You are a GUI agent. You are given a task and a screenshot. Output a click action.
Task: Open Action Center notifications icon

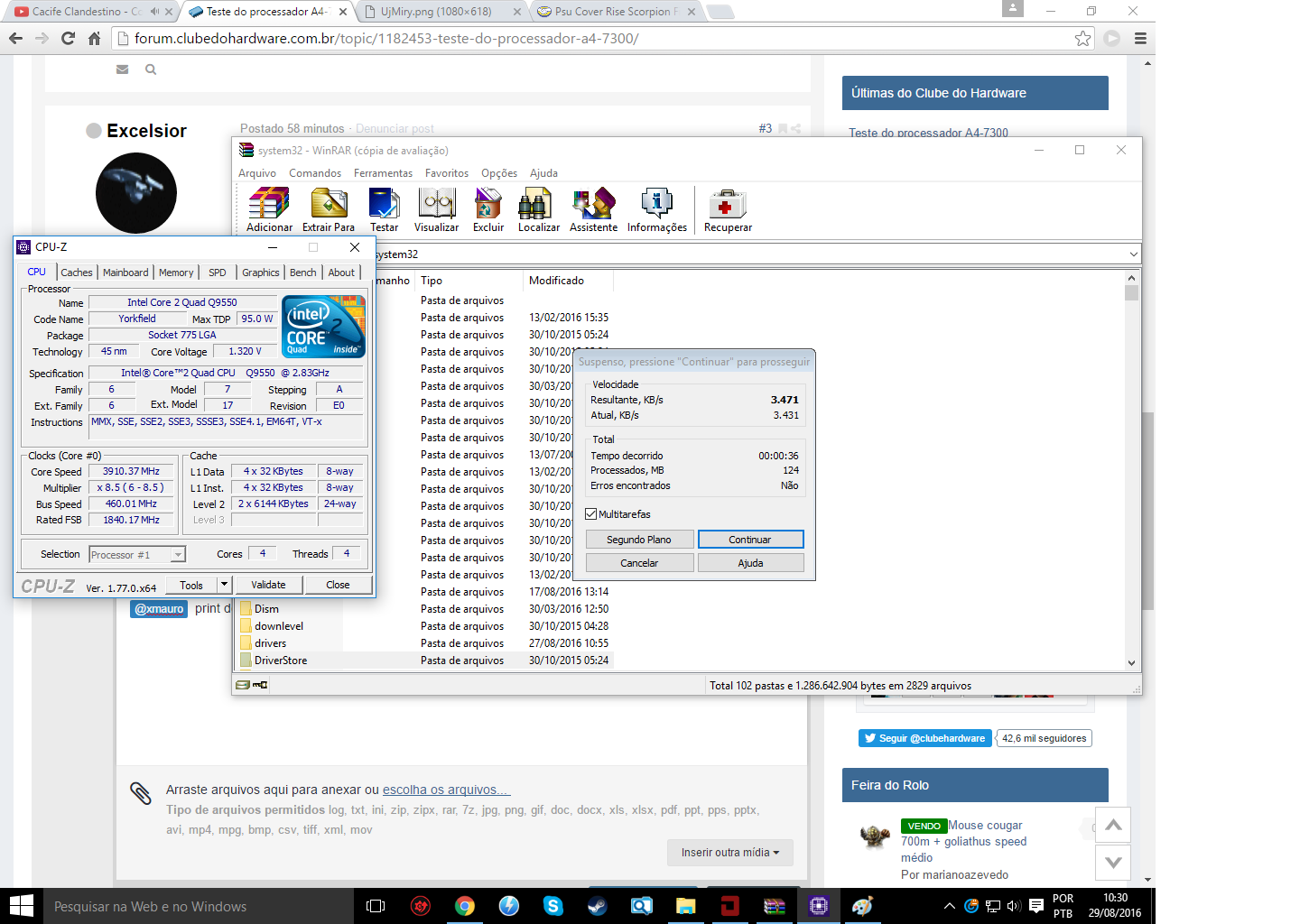pyautogui.click(x=1036, y=906)
